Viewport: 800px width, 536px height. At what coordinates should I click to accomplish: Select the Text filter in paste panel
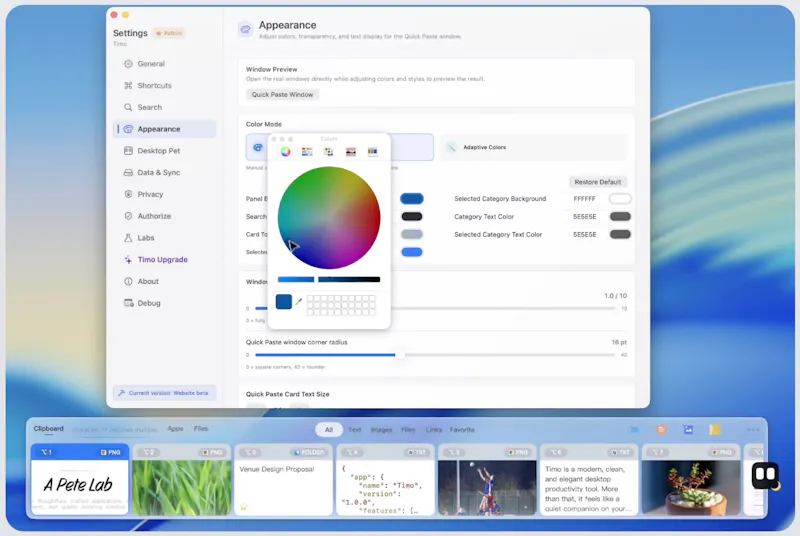click(x=355, y=430)
